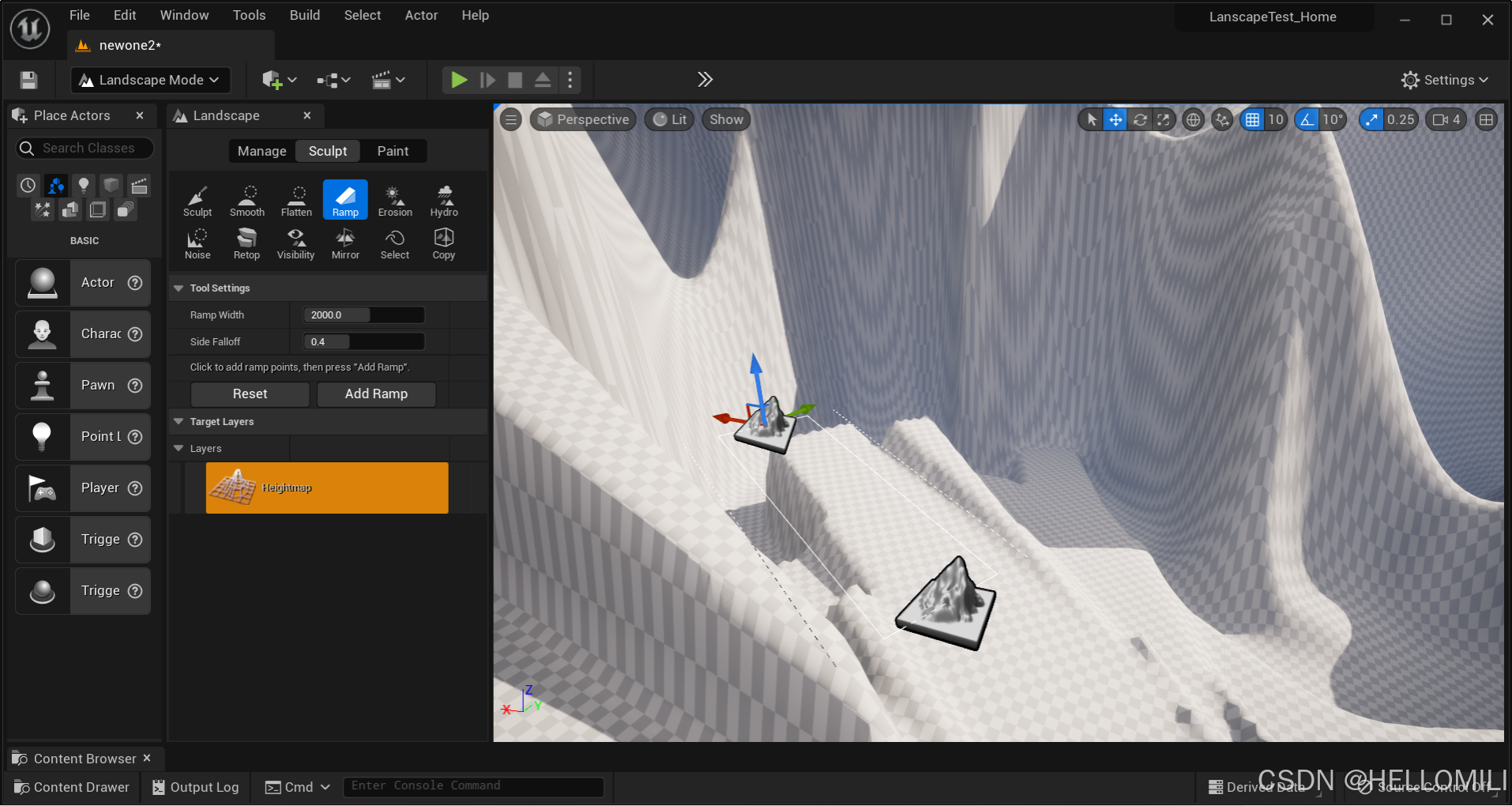Open rotation snap value 10°
1512x806 pixels.
point(1333,120)
